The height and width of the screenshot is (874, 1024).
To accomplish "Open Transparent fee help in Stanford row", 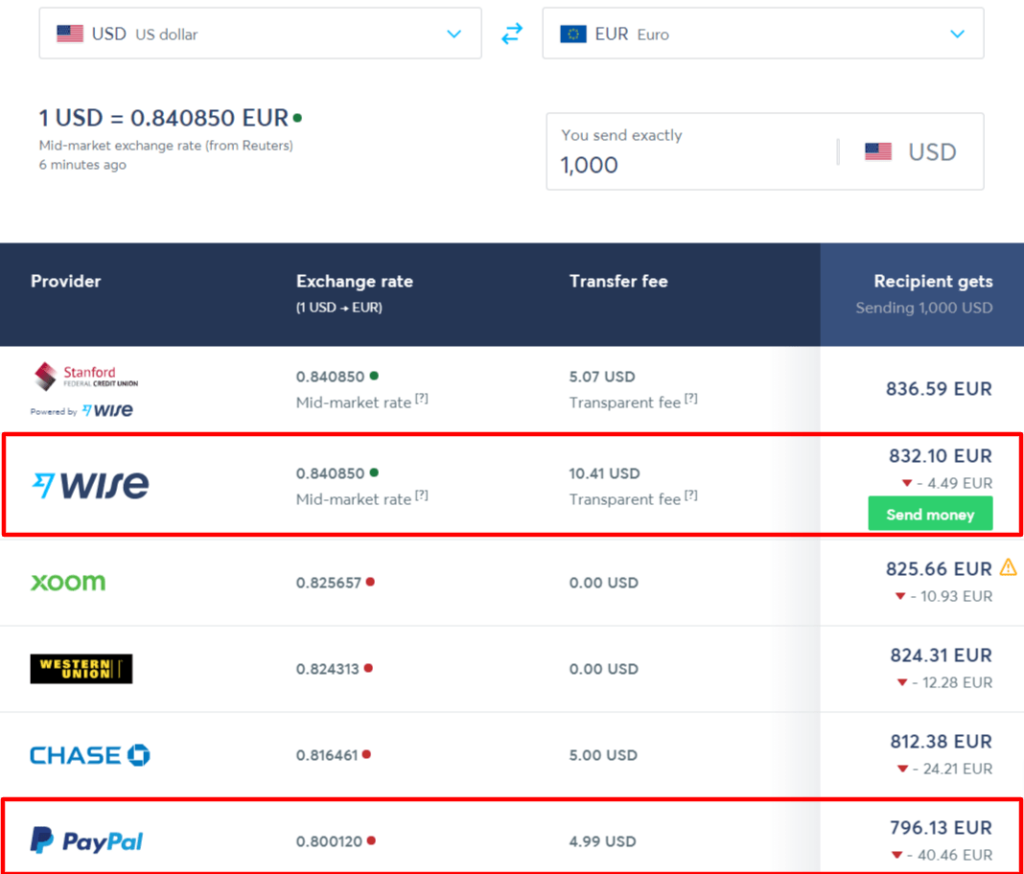I will point(691,398).
